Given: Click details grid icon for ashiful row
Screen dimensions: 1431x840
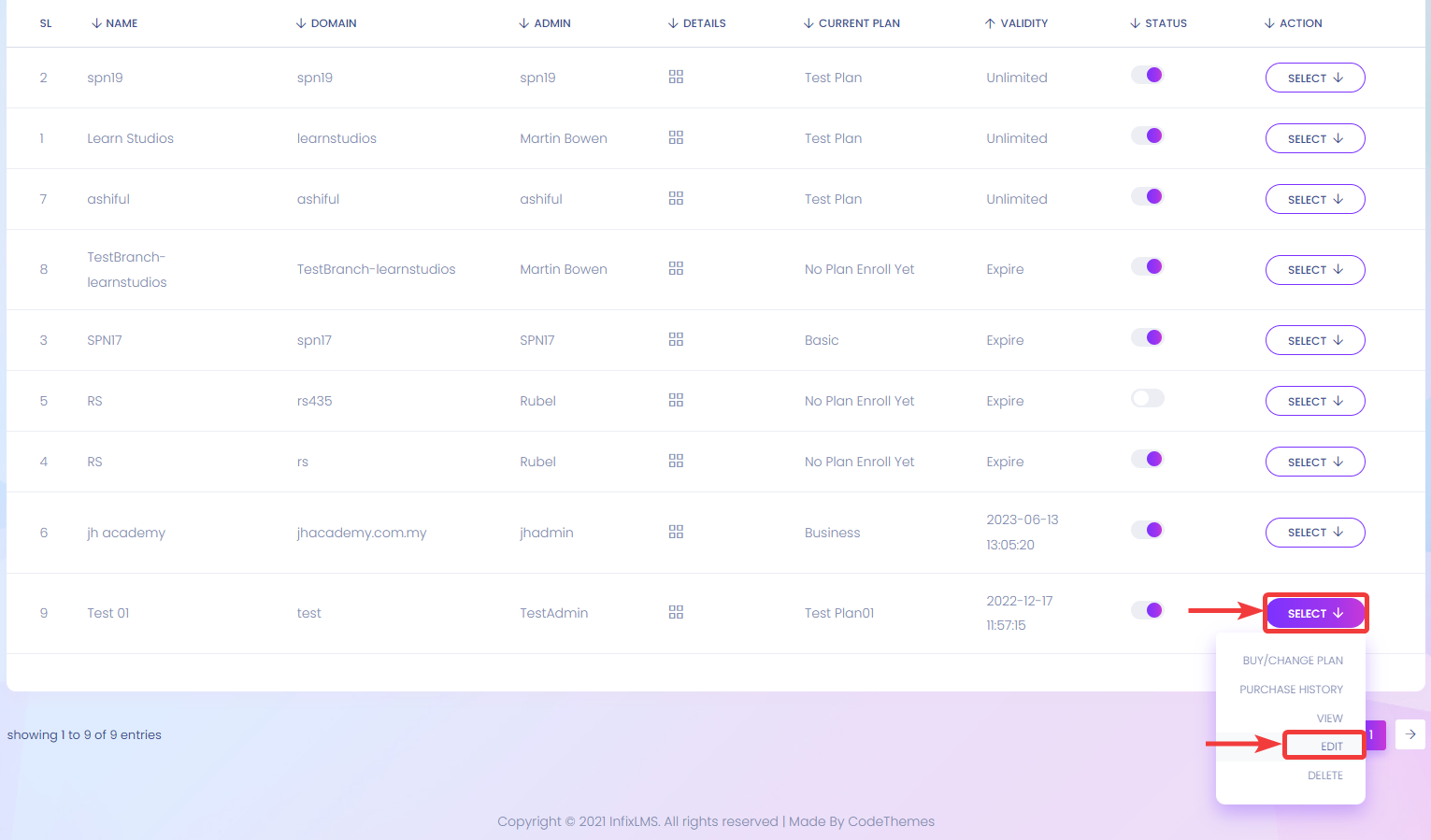Looking at the screenshot, I should coord(676,198).
